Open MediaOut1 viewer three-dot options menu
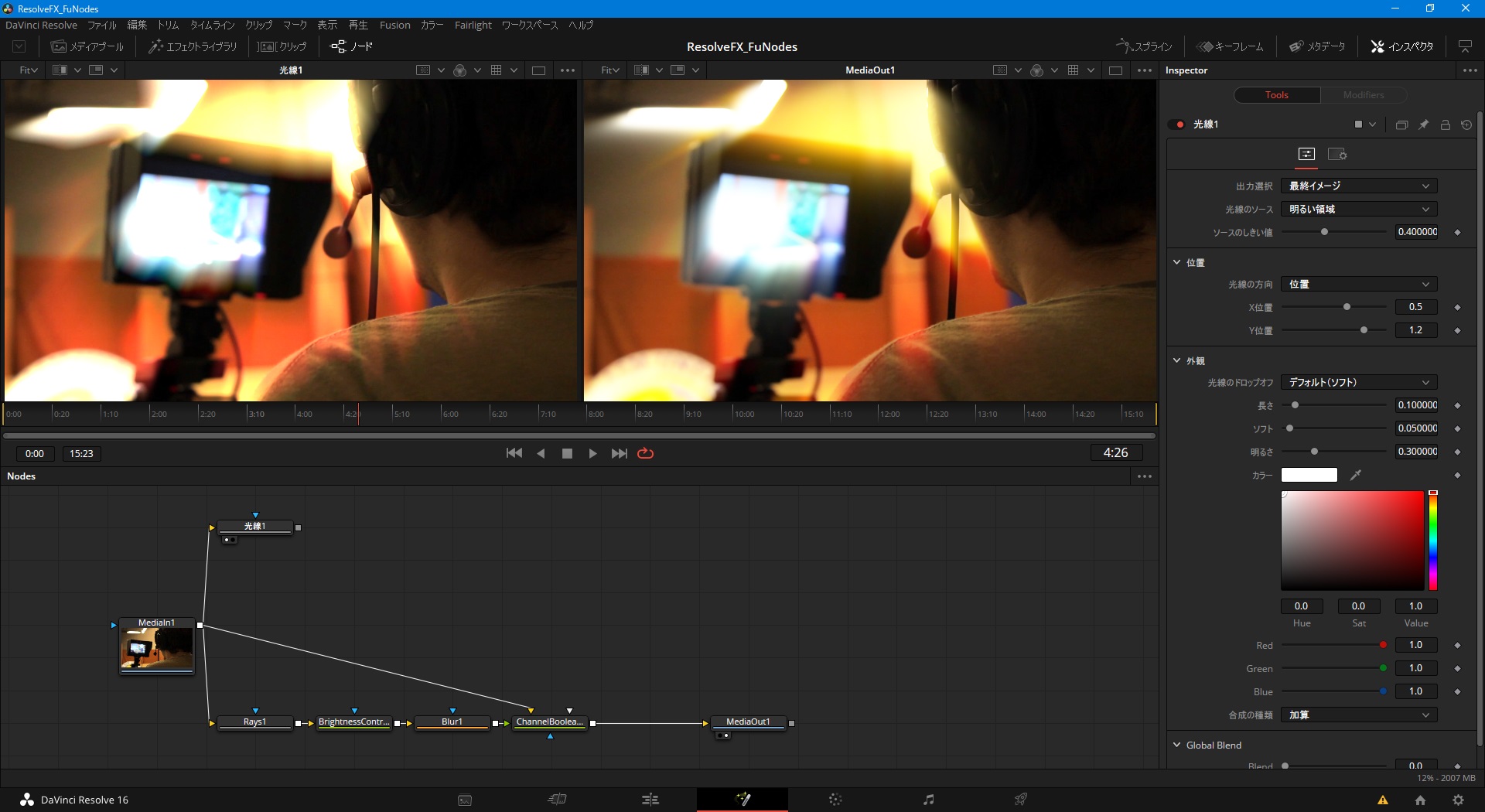 tap(1145, 70)
